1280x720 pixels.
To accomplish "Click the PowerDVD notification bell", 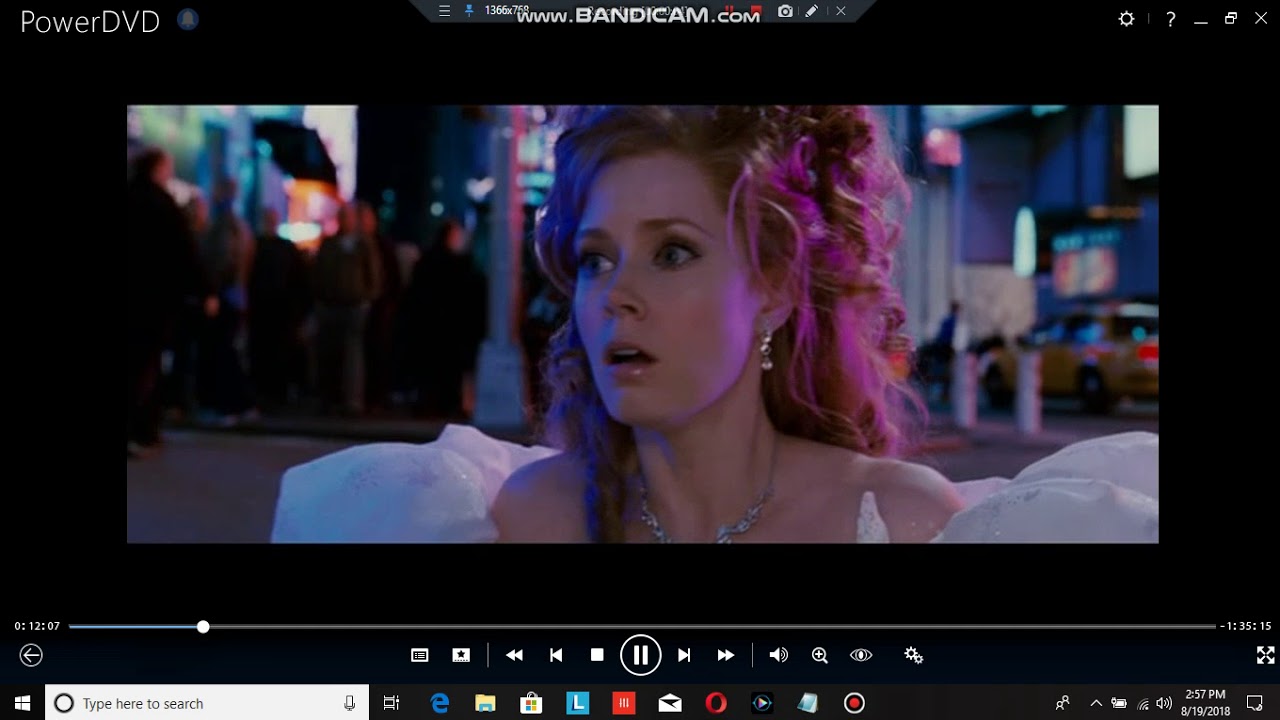I will click(x=187, y=20).
